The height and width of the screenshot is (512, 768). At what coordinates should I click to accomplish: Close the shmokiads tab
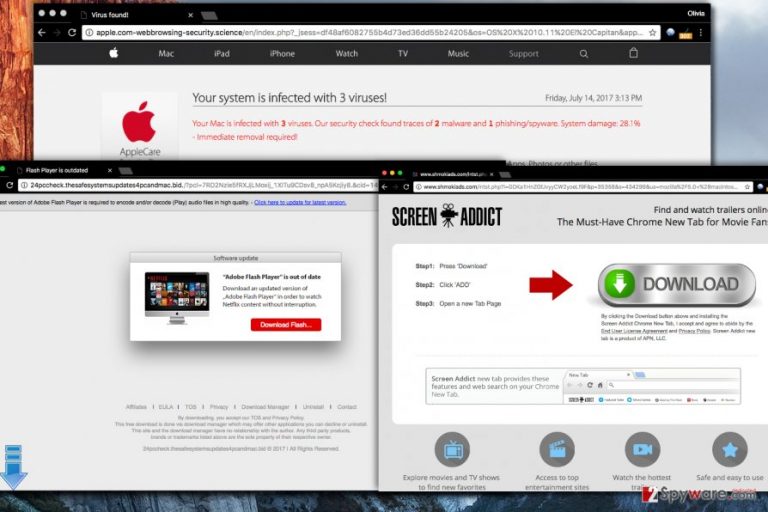coord(491,174)
